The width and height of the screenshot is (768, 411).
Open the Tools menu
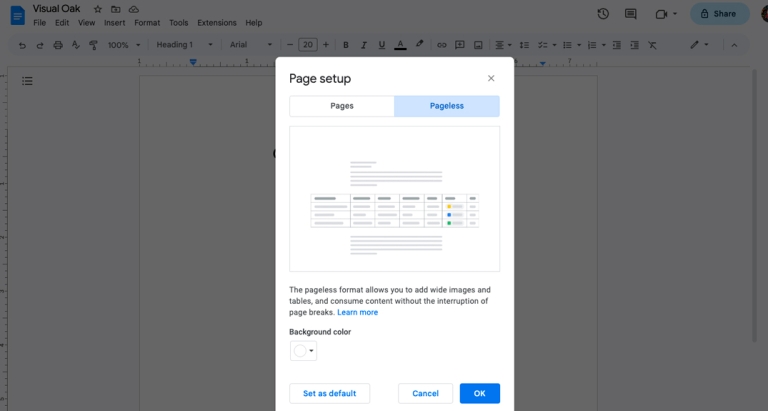(x=179, y=23)
